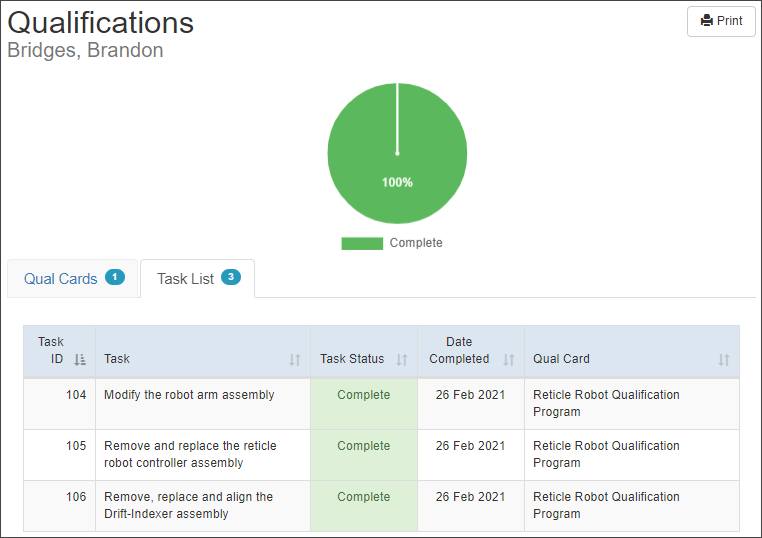Select the Task List tab
Viewport: 762px width, 538px height.
pyautogui.click(x=197, y=278)
